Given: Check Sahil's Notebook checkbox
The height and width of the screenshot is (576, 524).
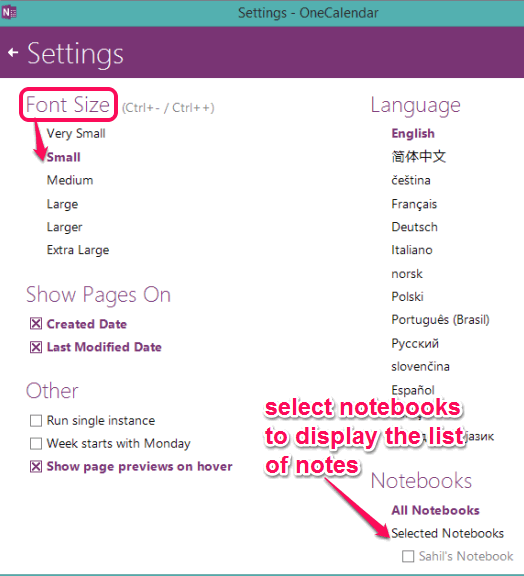Looking at the screenshot, I should click(408, 556).
